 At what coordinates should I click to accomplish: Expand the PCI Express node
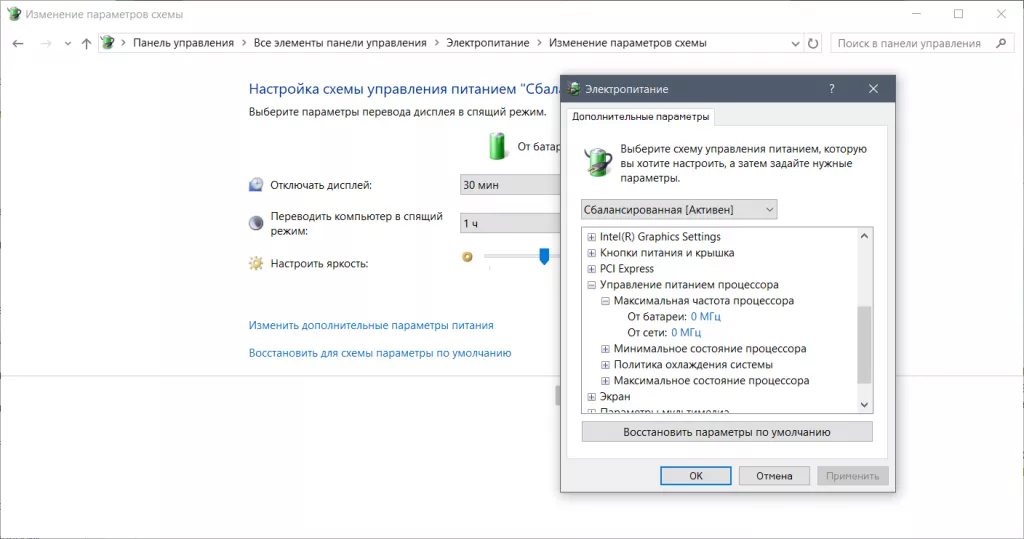click(592, 269)
